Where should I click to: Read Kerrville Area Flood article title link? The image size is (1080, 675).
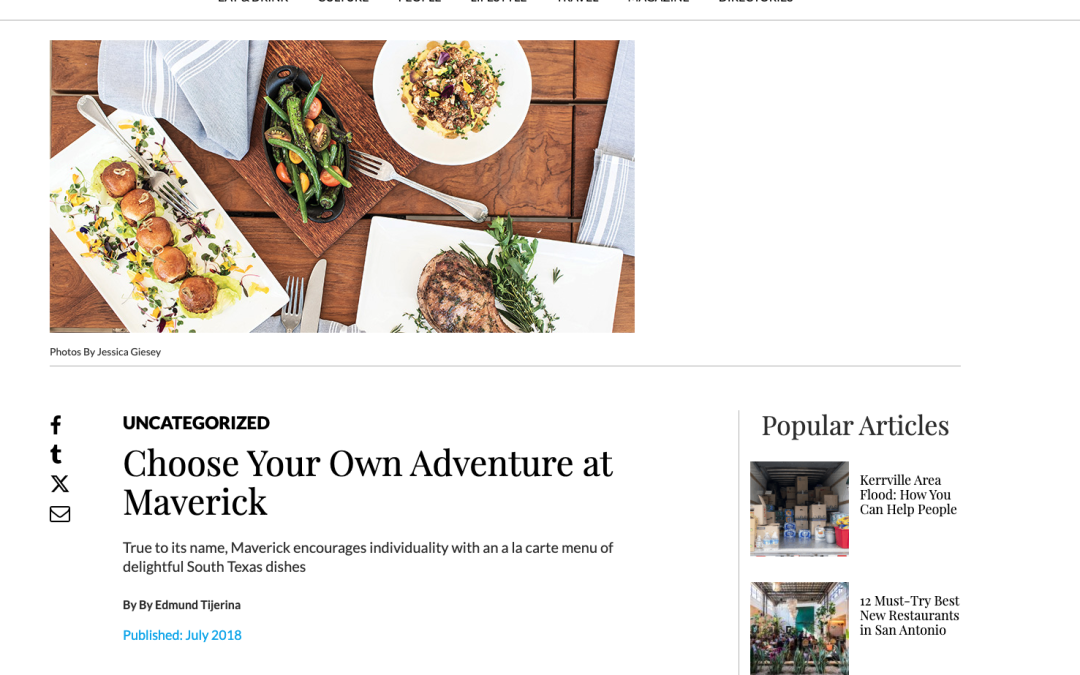click(908, 495)
